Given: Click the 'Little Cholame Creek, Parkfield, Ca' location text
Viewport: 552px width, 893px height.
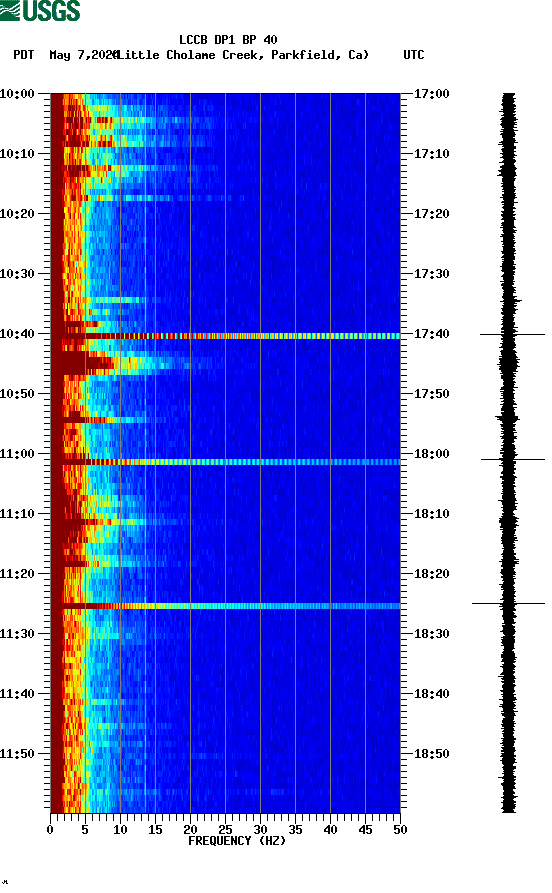Looking at the screenshot, I should point(243,55).
